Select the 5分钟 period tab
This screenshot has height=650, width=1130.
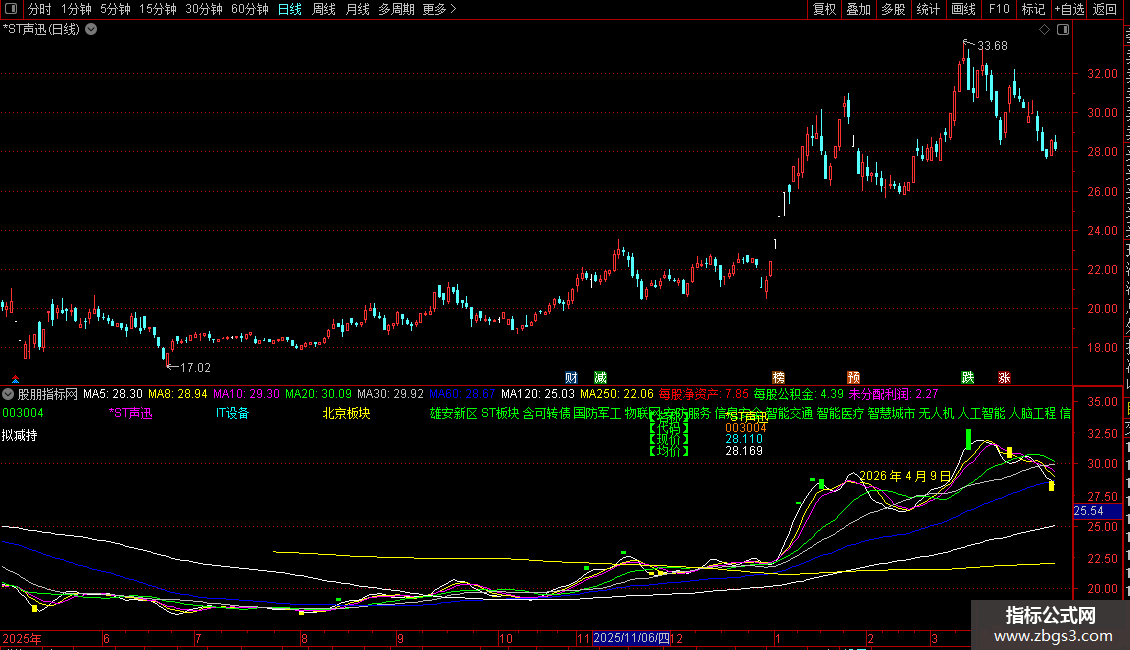115,9
